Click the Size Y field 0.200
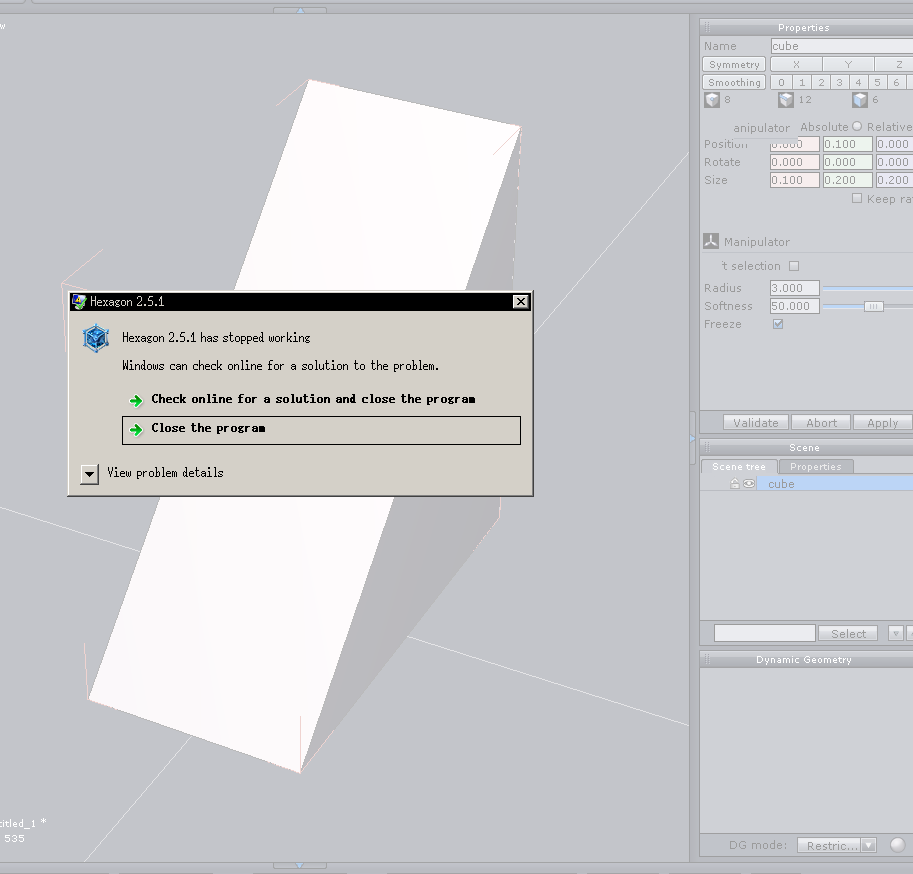The image size is (913, 874). 848,180
